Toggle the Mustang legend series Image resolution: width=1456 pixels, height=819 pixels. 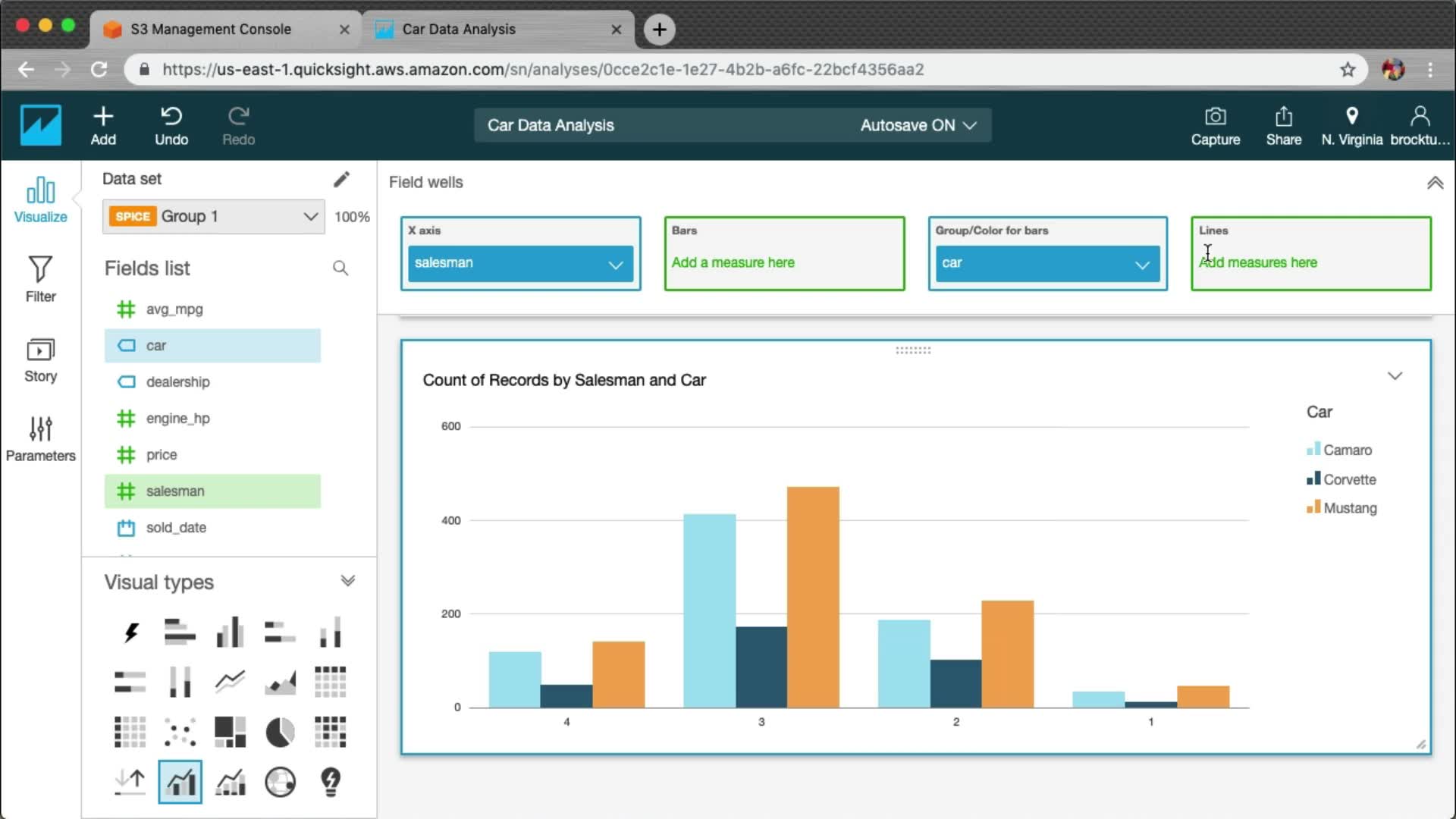[1349, 508]
